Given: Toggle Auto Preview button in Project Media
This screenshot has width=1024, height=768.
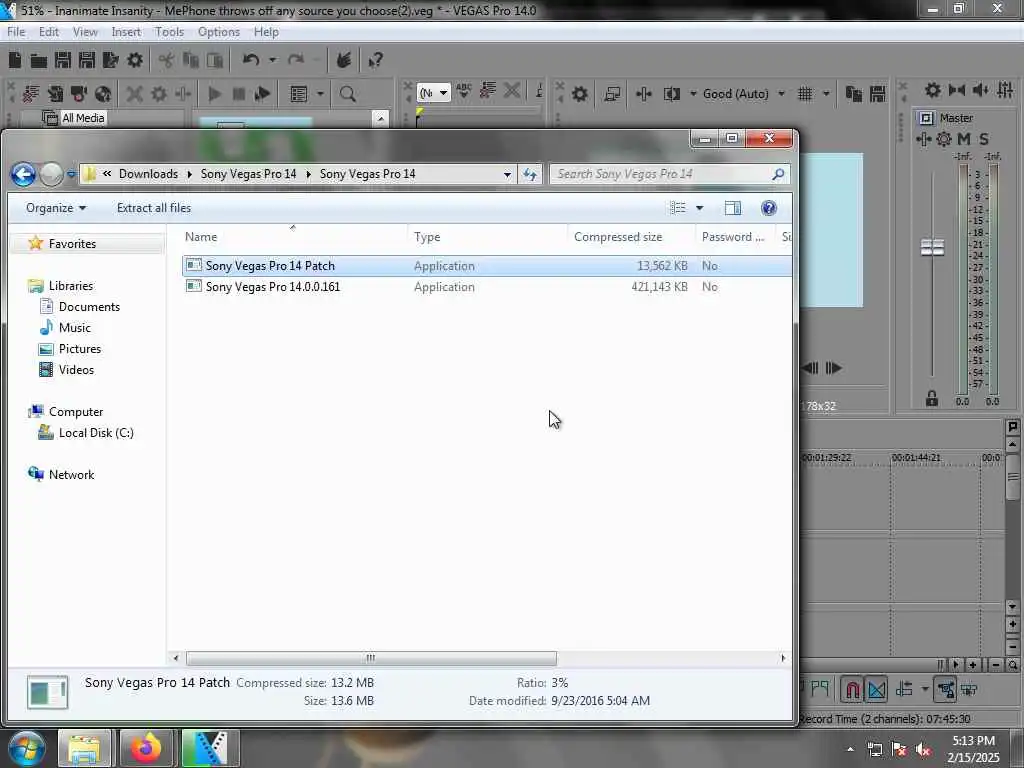Looking at the screenshot, I should pyautogui.click(x=263, y=93).
